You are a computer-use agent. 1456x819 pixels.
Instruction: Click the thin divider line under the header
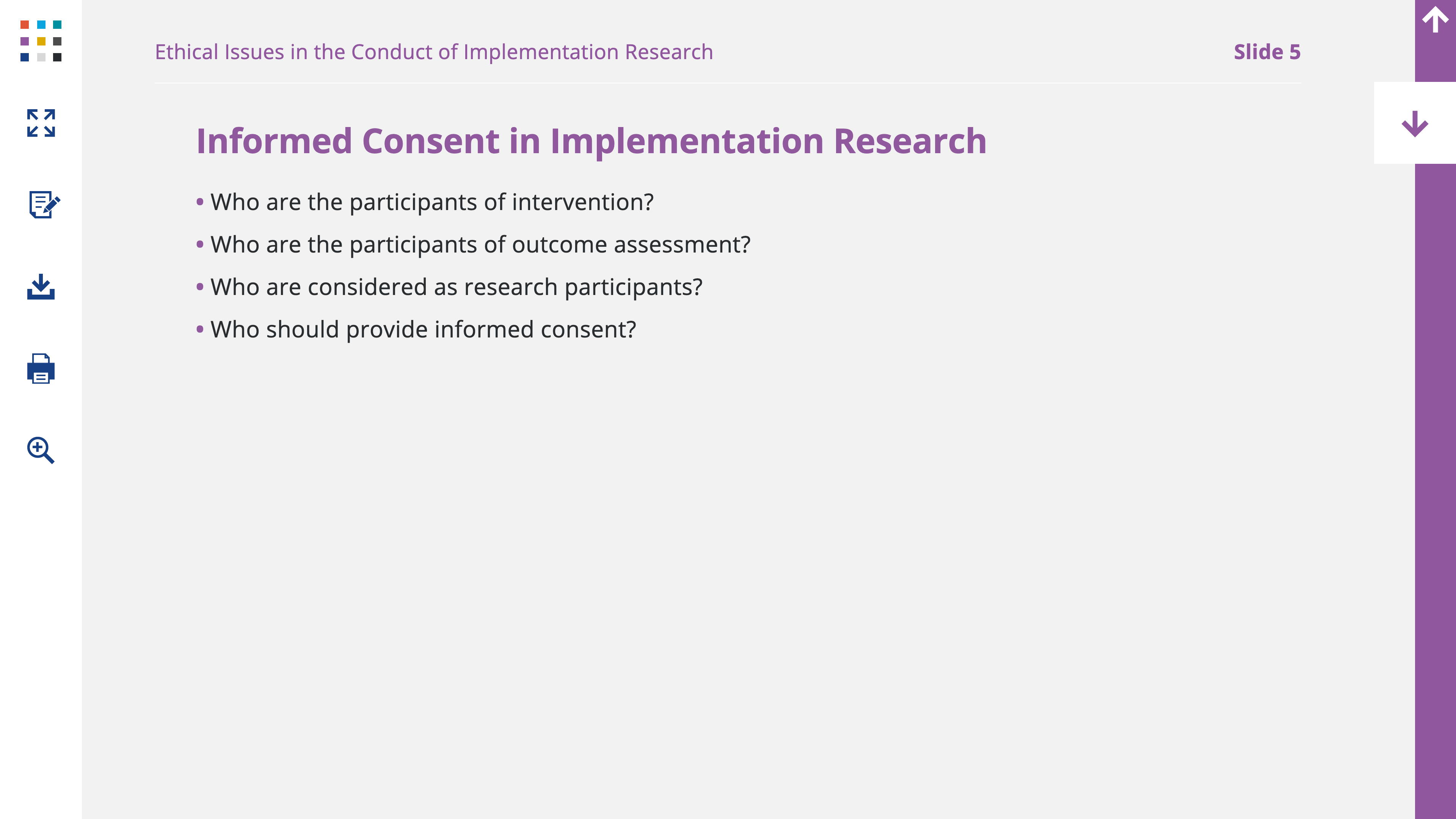[728, 83]
